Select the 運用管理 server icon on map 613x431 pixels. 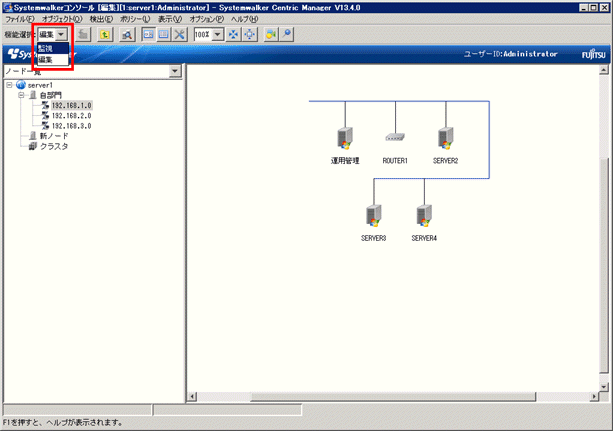coord(345,138)
